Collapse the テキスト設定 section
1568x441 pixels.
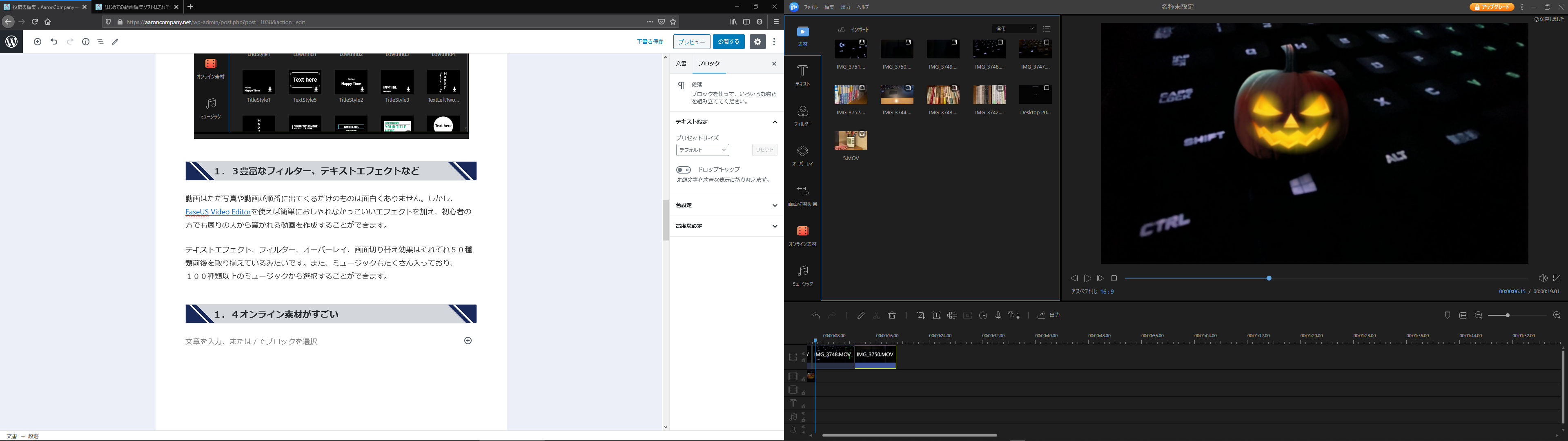click(726, 122)
